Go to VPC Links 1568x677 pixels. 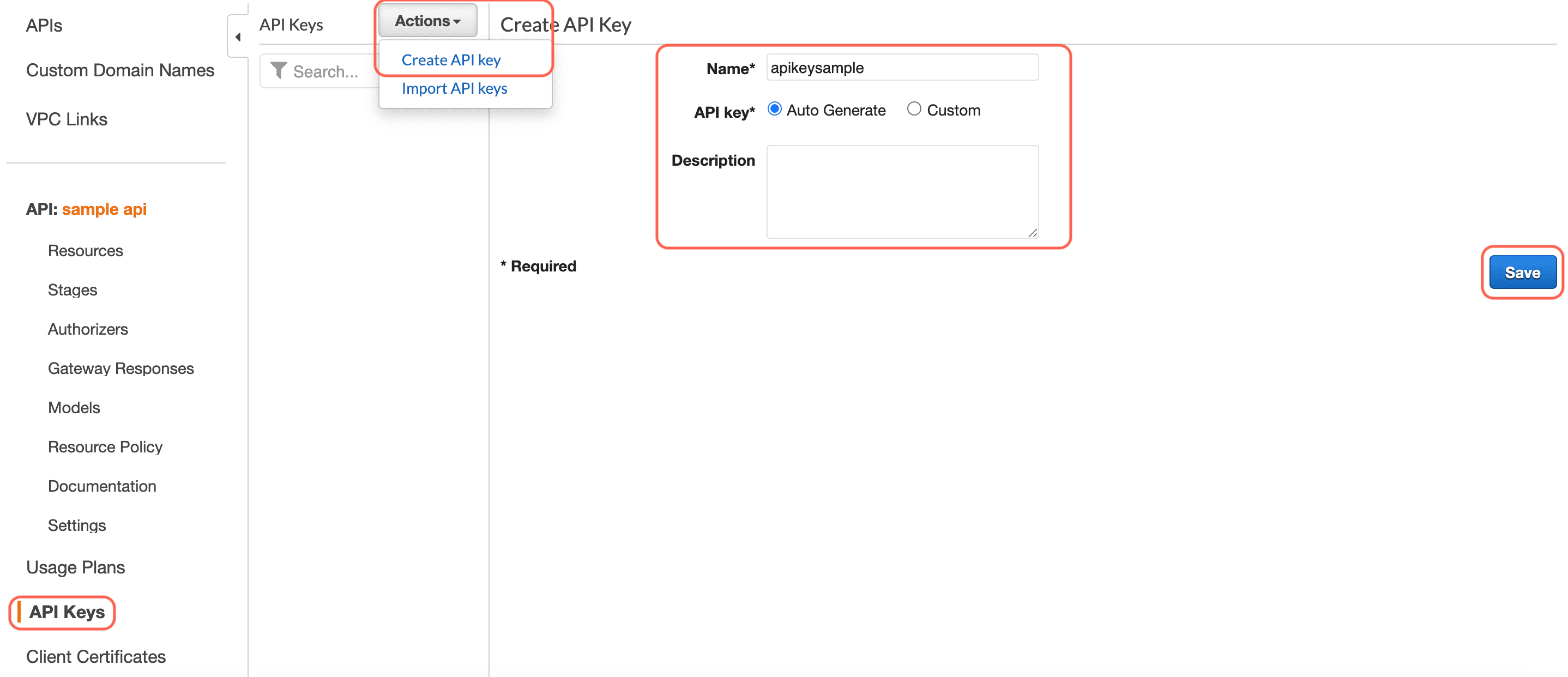tap(67, 119)
